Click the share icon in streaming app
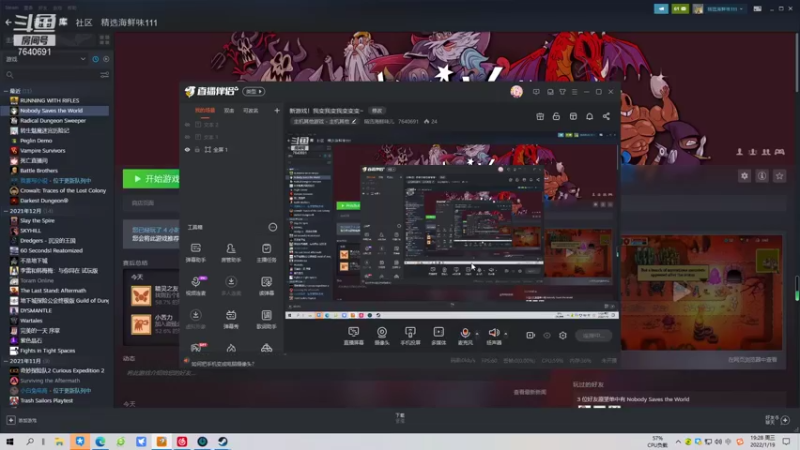Viewport: 800px width, 450px height. [x=606, y=116]
